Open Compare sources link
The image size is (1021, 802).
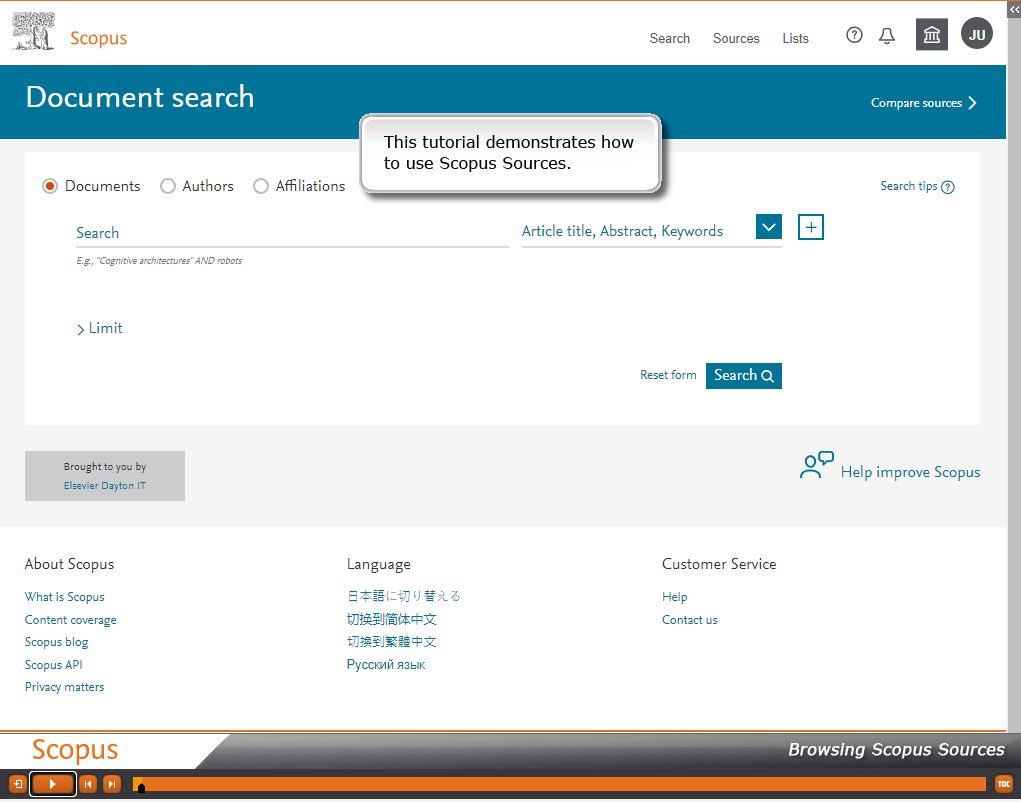[923, 103]
